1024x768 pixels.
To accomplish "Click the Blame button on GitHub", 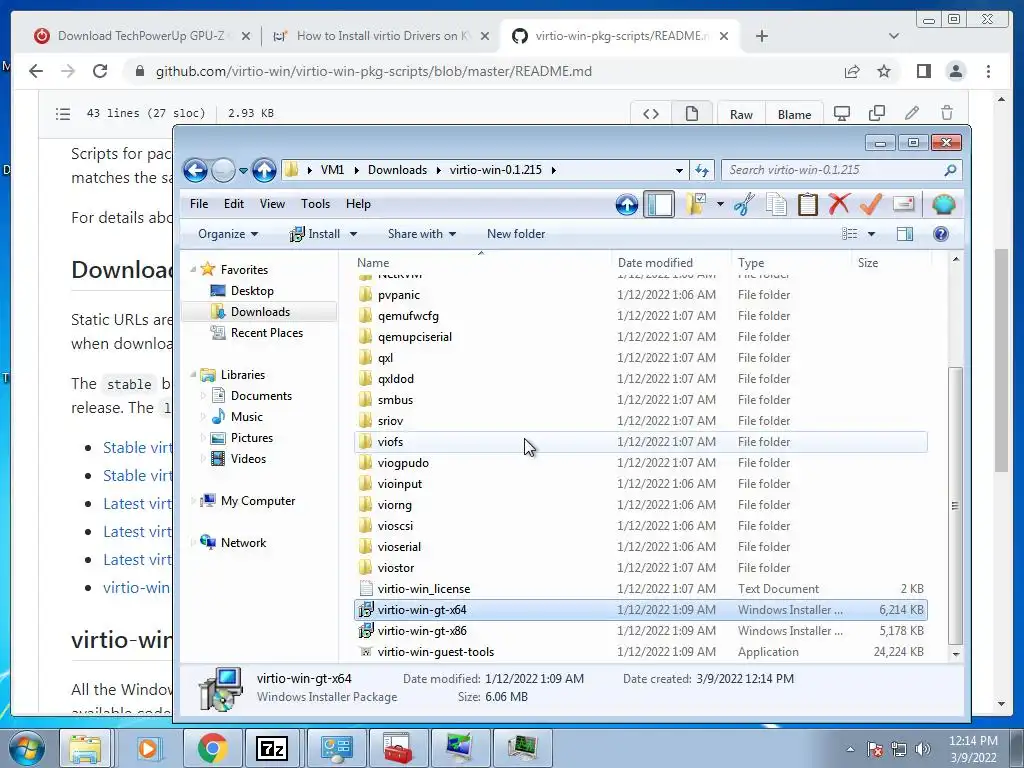I will click(x=794, y=114).
